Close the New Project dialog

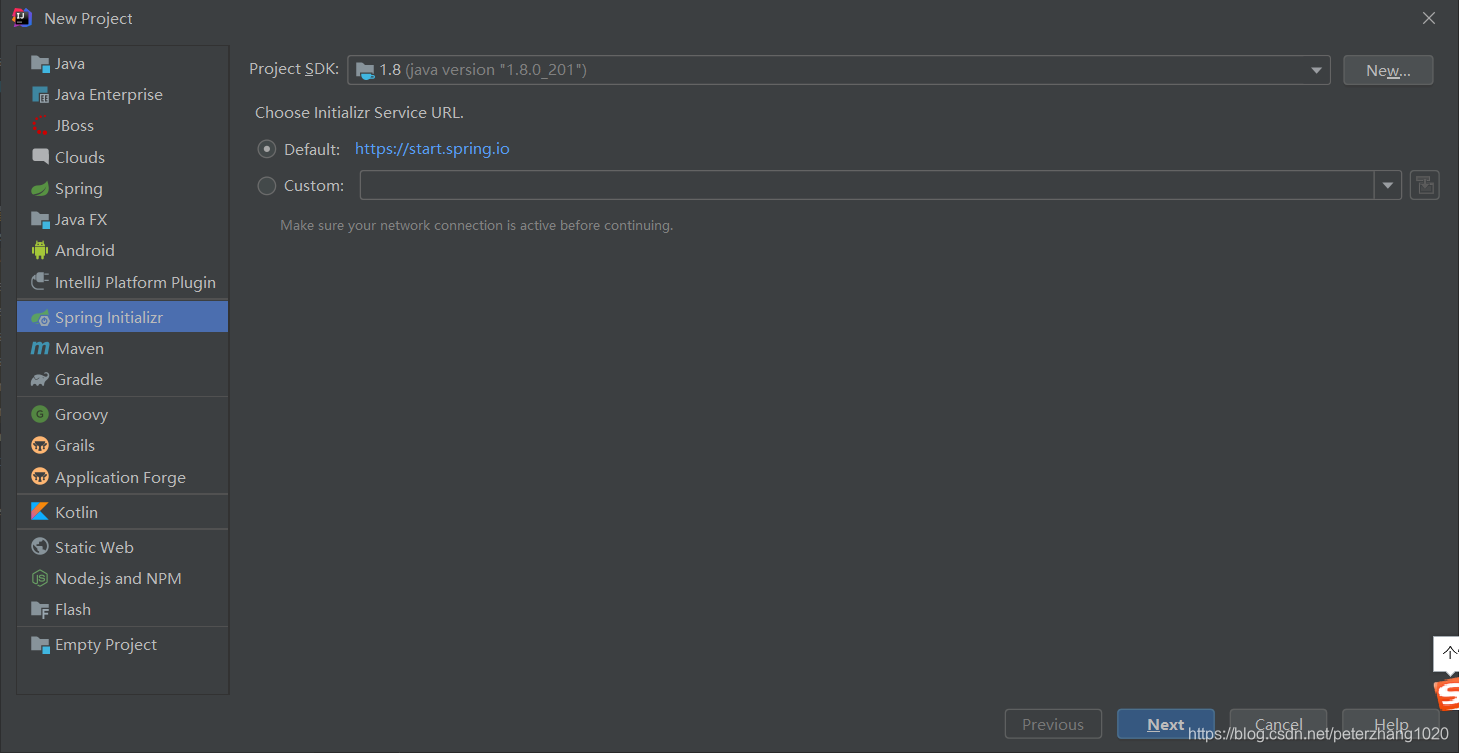pyautogui.click(x=1429, y=18)
